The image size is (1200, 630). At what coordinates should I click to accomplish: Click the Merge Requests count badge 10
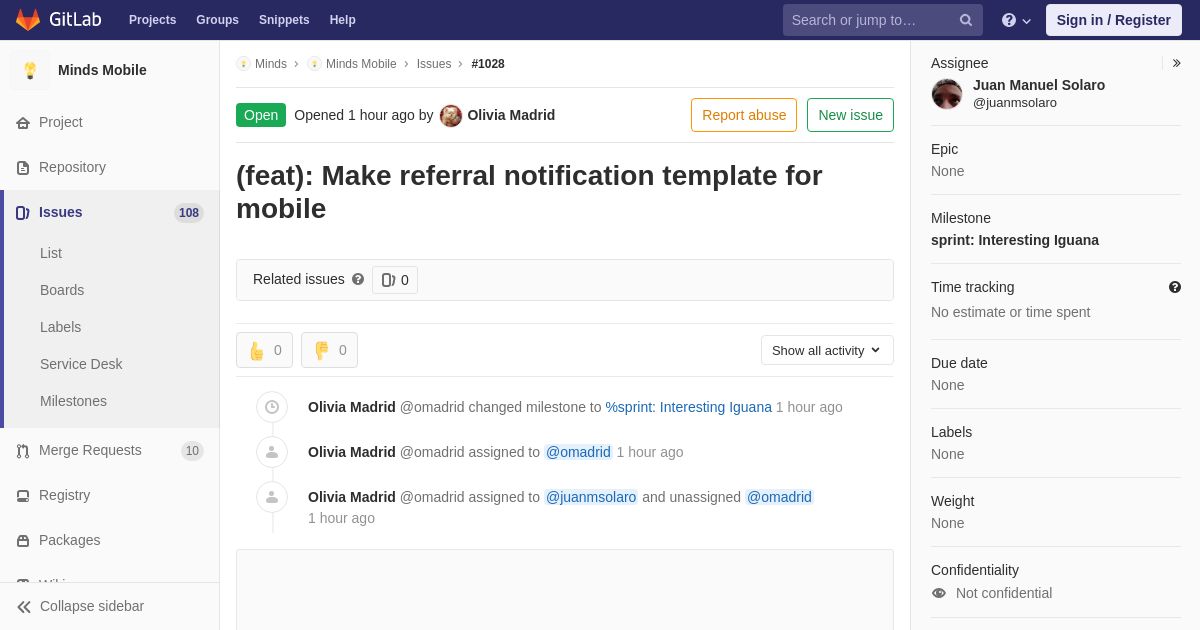tap(192, 451)
